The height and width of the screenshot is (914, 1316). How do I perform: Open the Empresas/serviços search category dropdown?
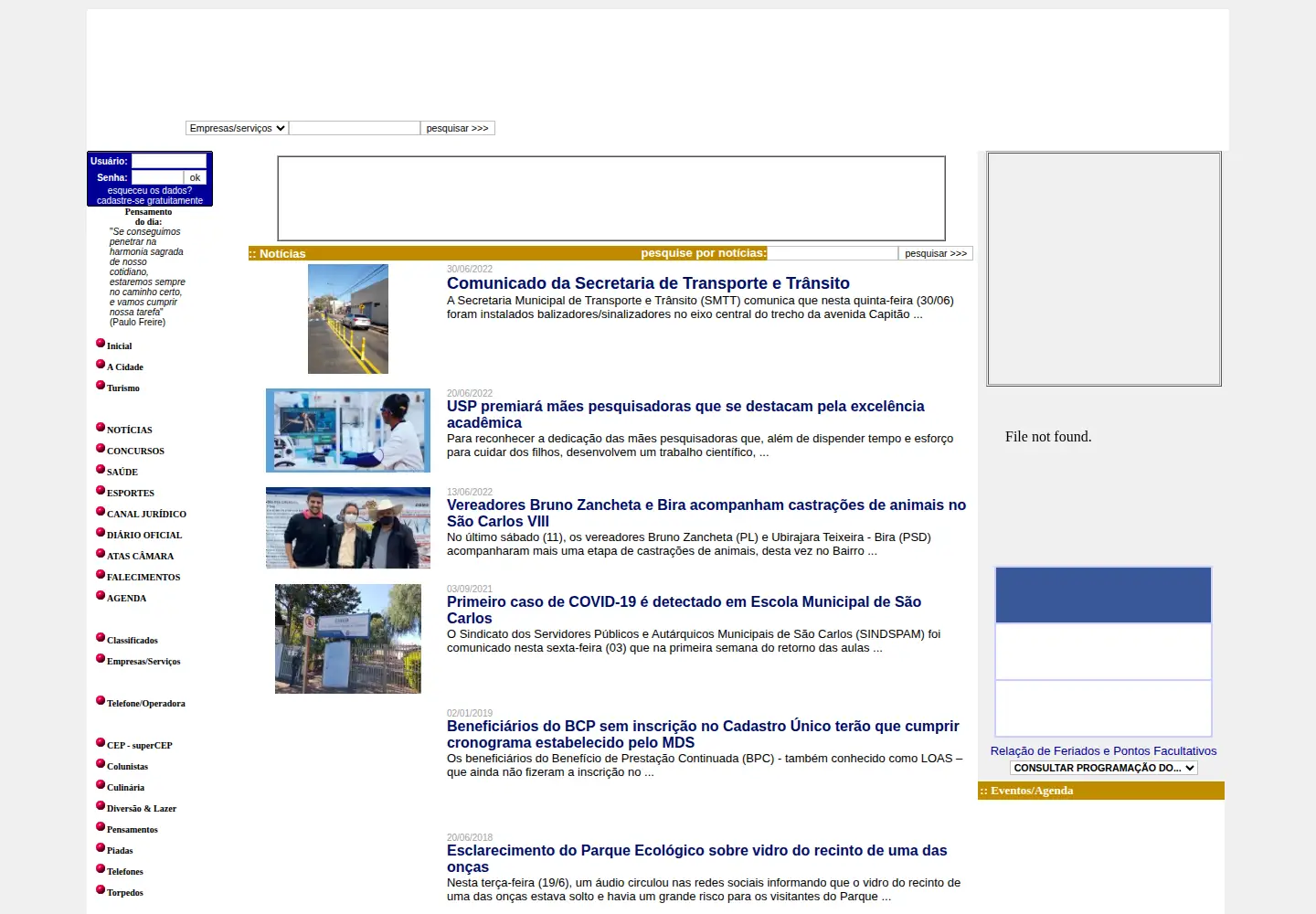237,128
